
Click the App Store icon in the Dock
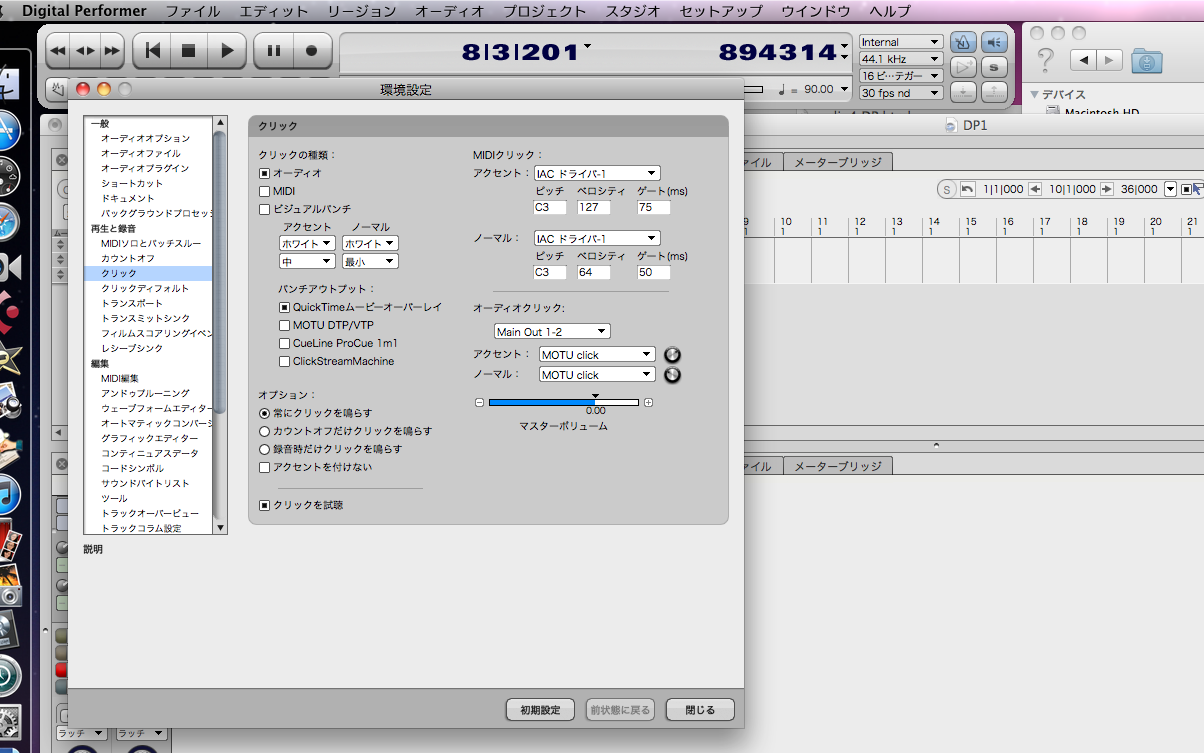(8, 130)
